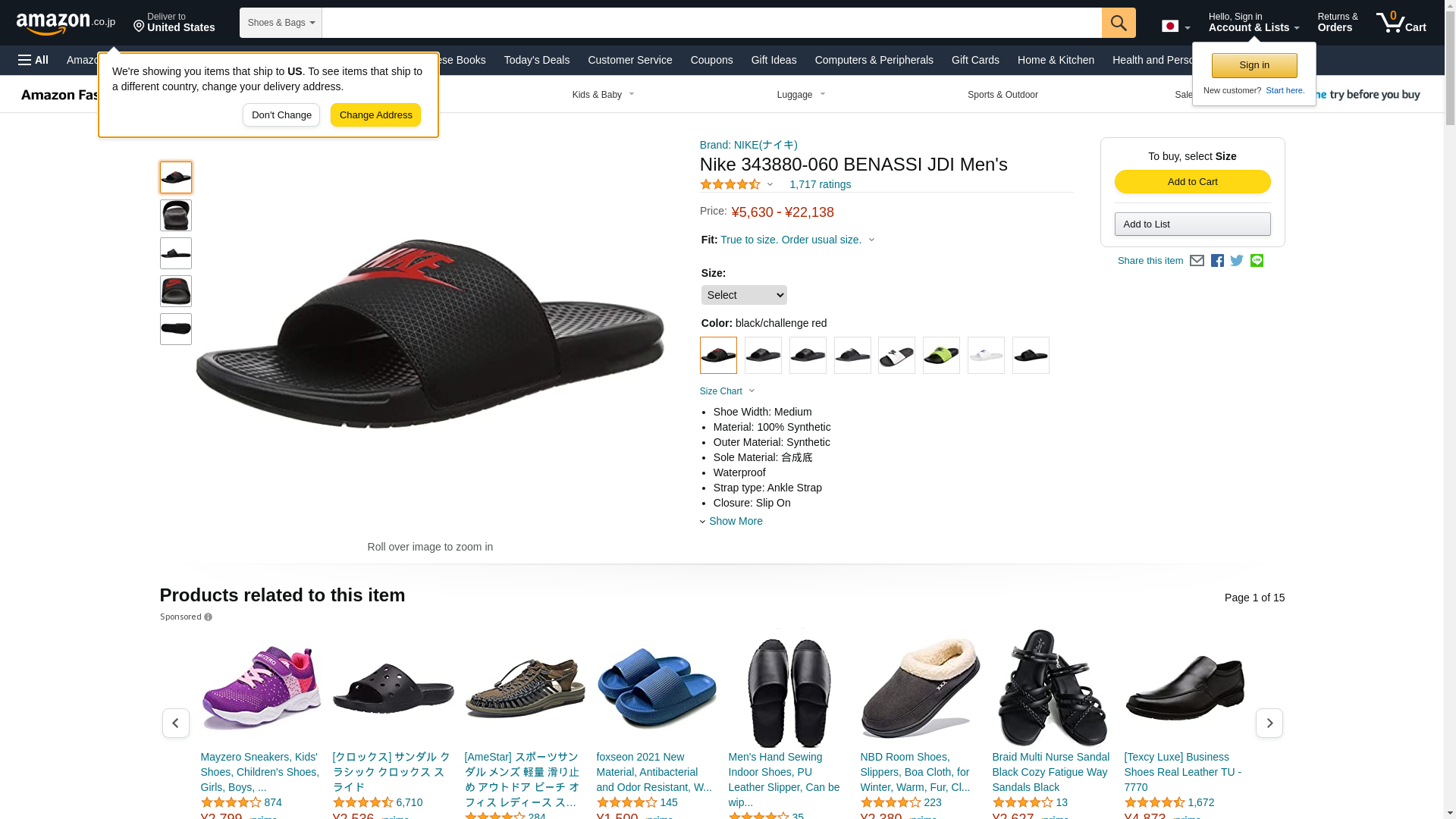Click the Add to Cart button
The image size is (1456, 819).
click(1192, 182)
